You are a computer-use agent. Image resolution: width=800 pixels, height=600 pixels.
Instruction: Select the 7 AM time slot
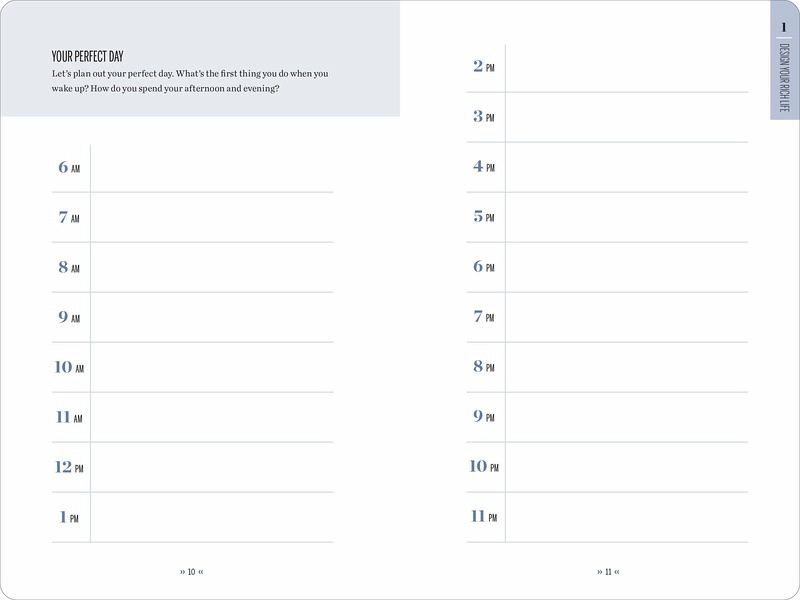212,218
